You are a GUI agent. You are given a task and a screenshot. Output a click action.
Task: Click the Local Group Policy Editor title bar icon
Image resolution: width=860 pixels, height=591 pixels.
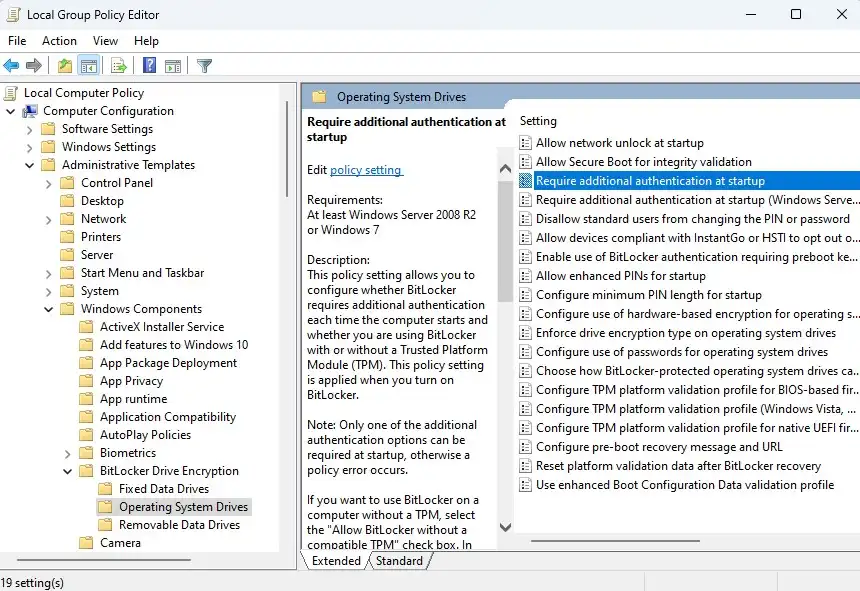point(14,15)
